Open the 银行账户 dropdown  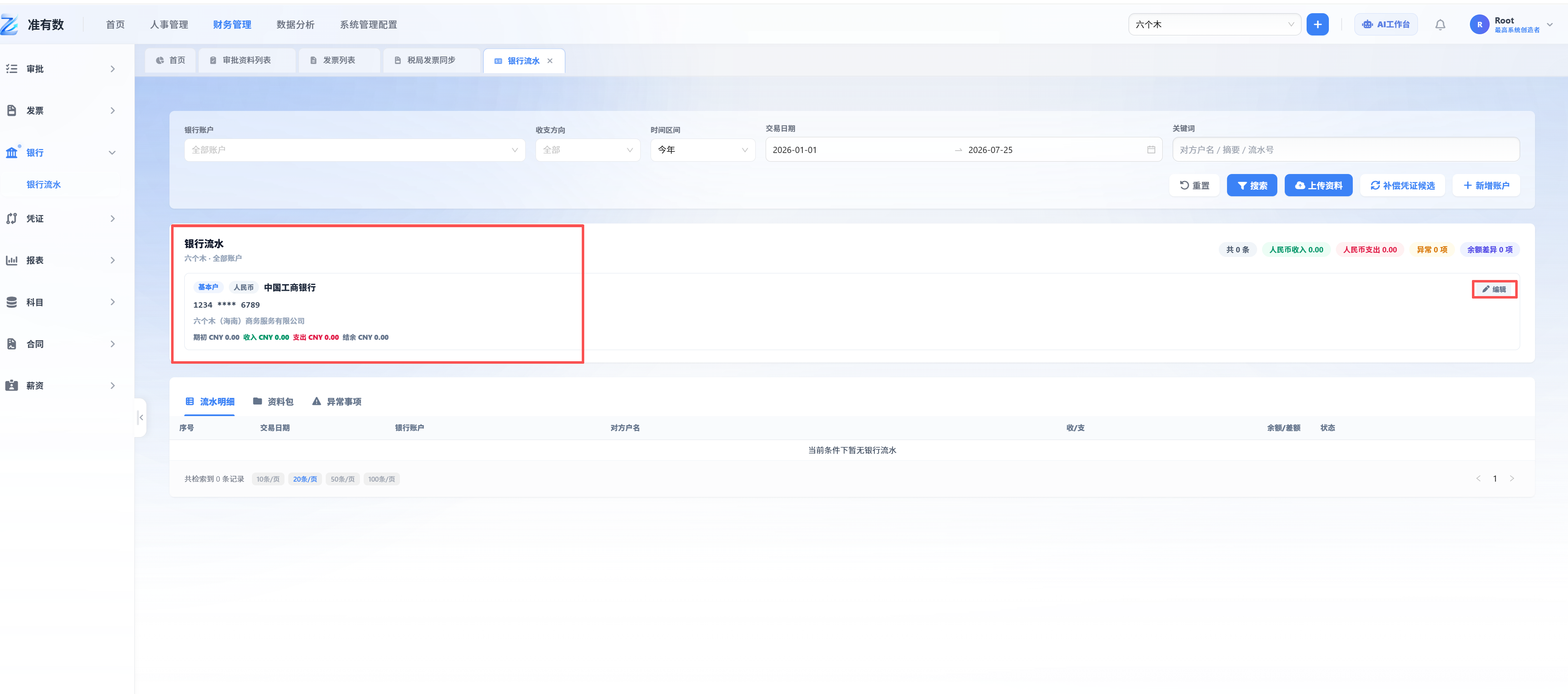(354, 150)
